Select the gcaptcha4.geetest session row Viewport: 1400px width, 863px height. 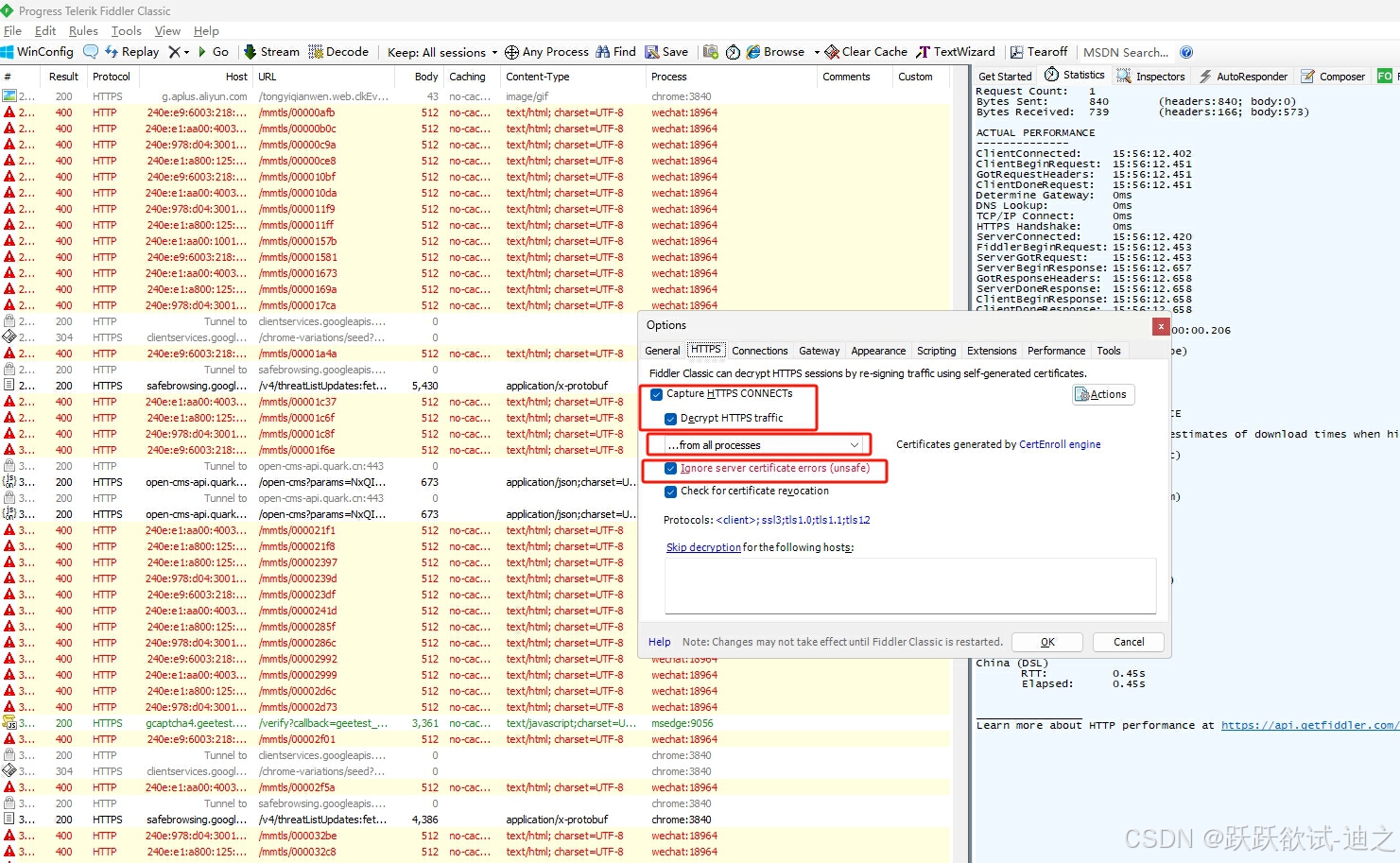pyautogui.click(x=475, y=723)
